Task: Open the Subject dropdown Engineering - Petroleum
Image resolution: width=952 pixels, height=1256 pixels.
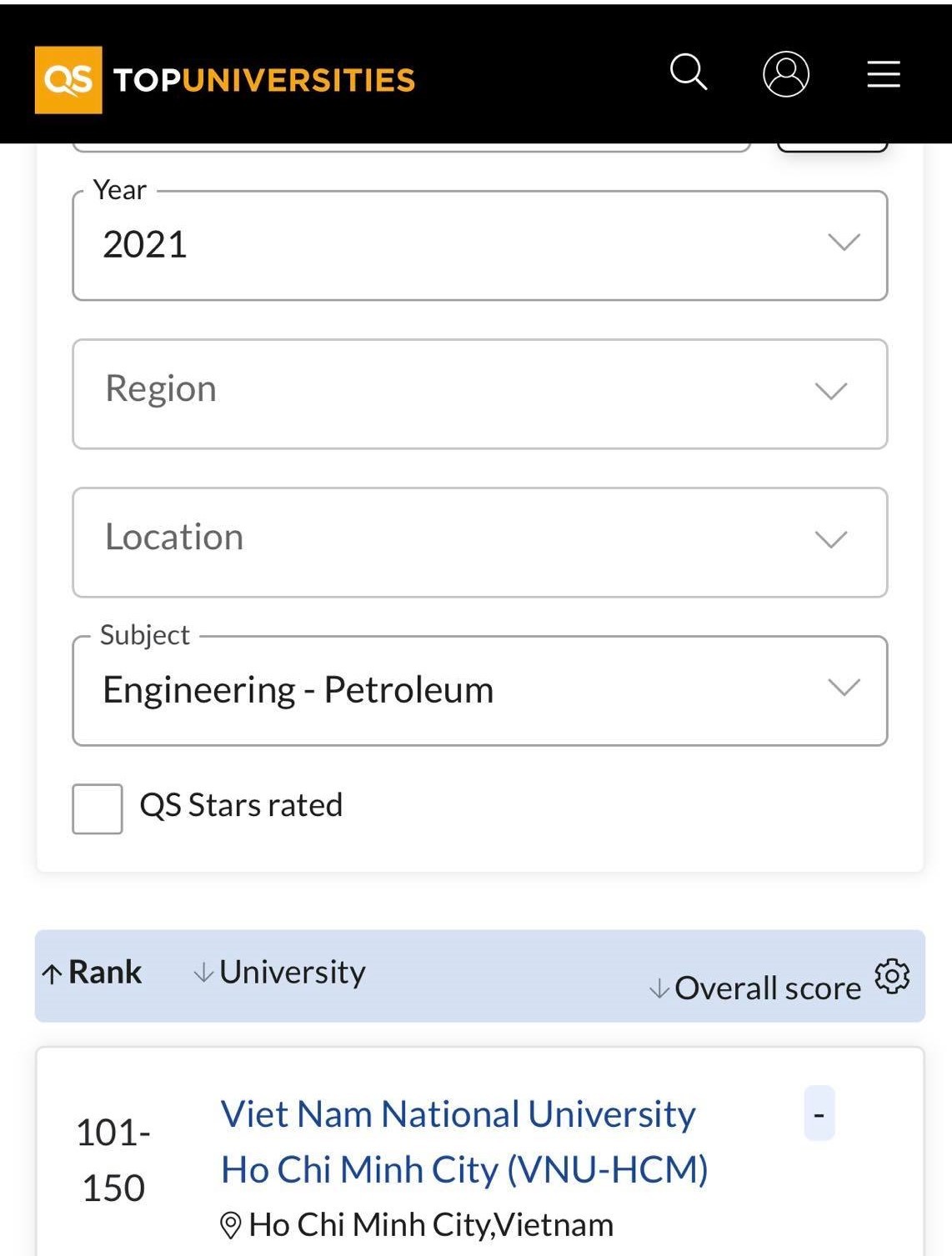Action: coord(479,691)
